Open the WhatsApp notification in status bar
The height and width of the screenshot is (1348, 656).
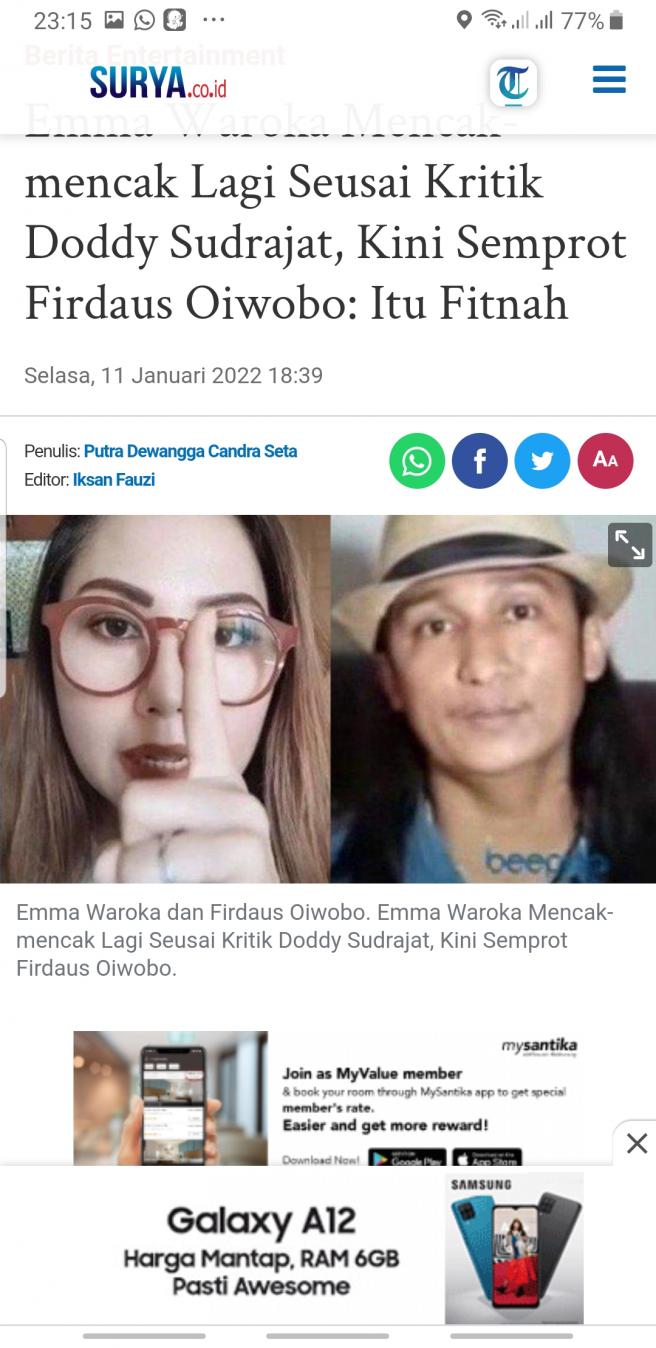point(145,20)
